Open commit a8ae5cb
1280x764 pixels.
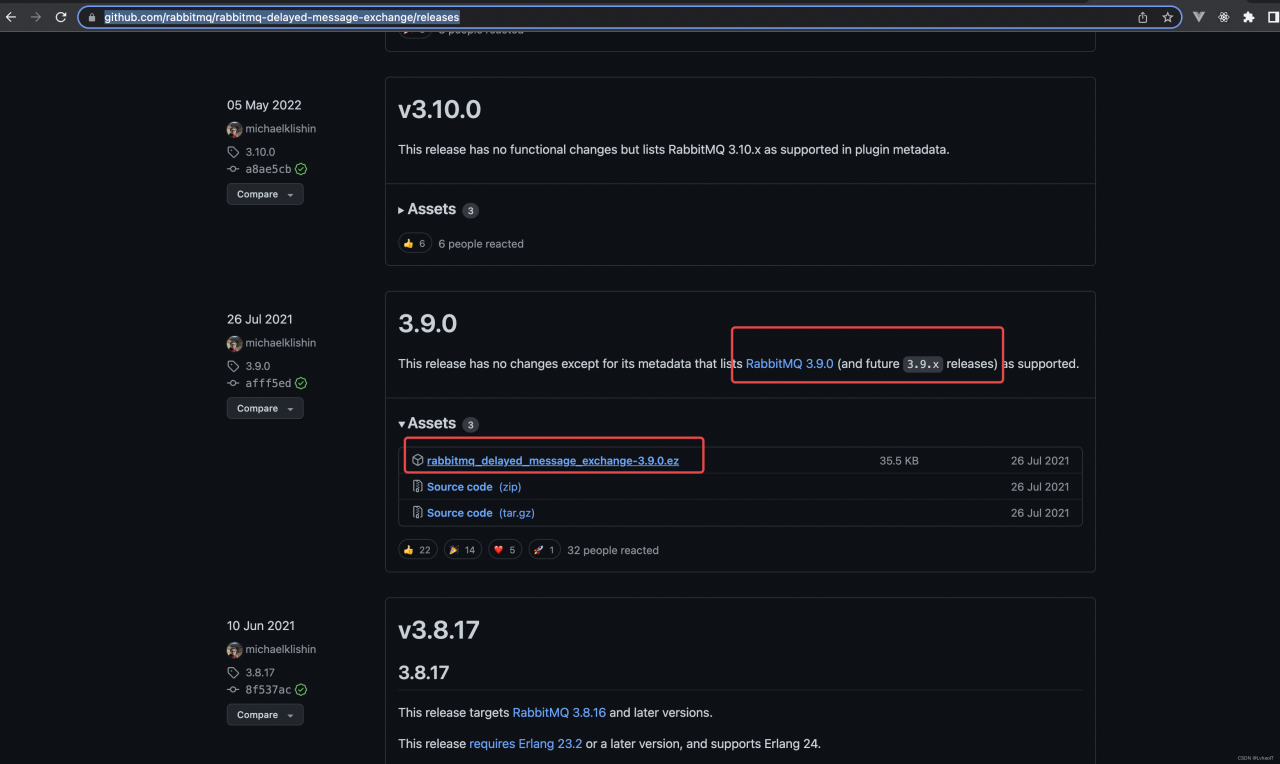click(268, 169)
